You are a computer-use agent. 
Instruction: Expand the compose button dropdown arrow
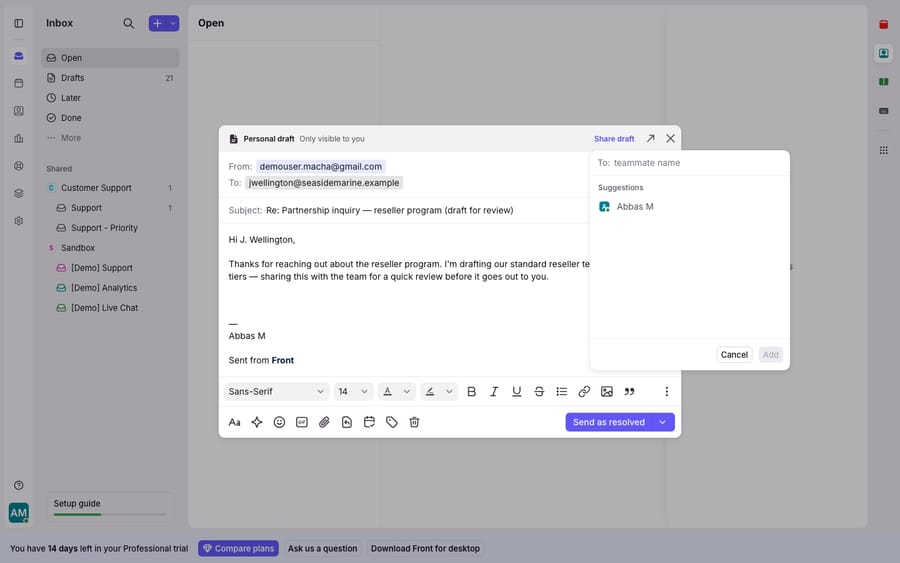point(173,24)
